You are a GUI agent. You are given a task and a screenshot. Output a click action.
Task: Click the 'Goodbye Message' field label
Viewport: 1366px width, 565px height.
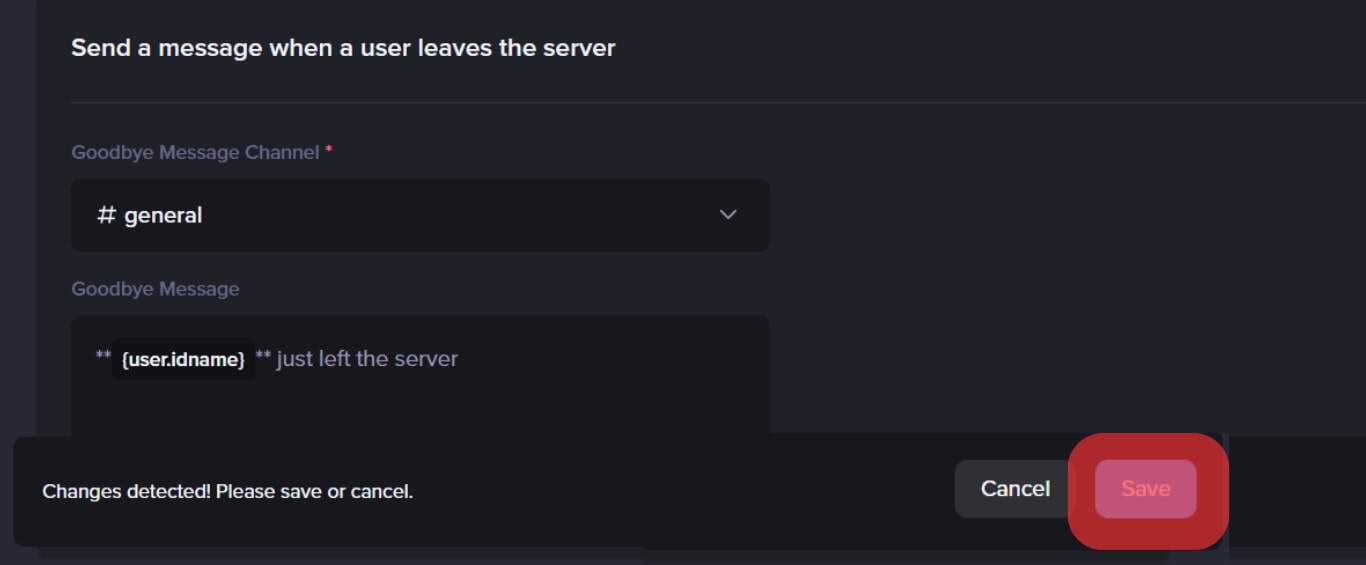tap(155, 289)
